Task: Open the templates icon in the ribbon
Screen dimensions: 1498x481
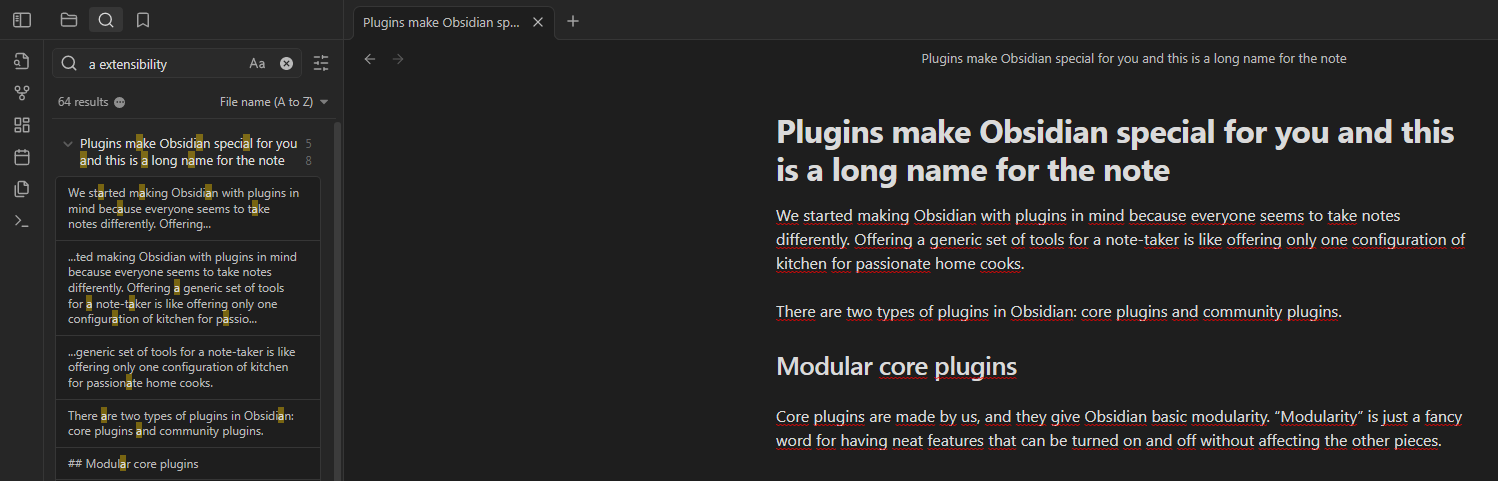Action: tap(22, 189)
